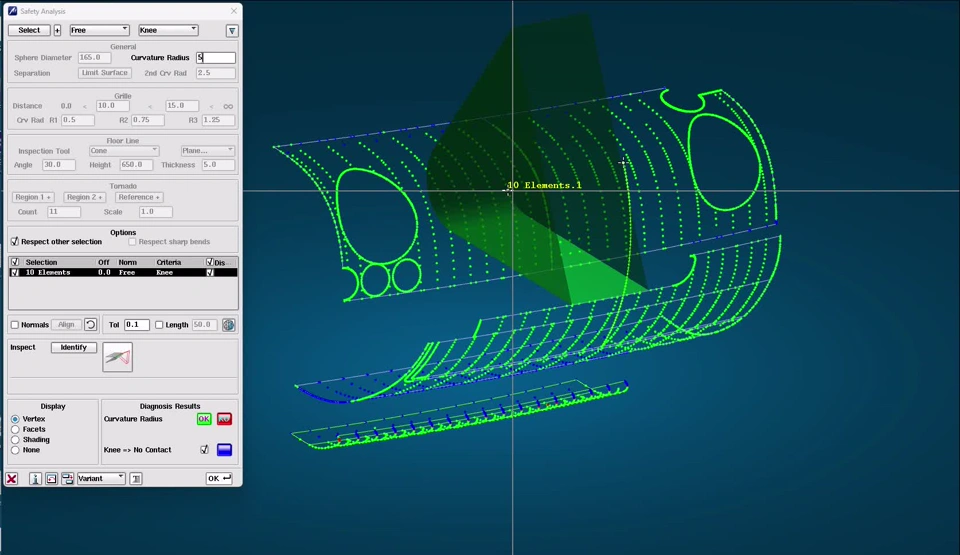
Task: Click the Tornado Scale field
Action: point(156,212)
